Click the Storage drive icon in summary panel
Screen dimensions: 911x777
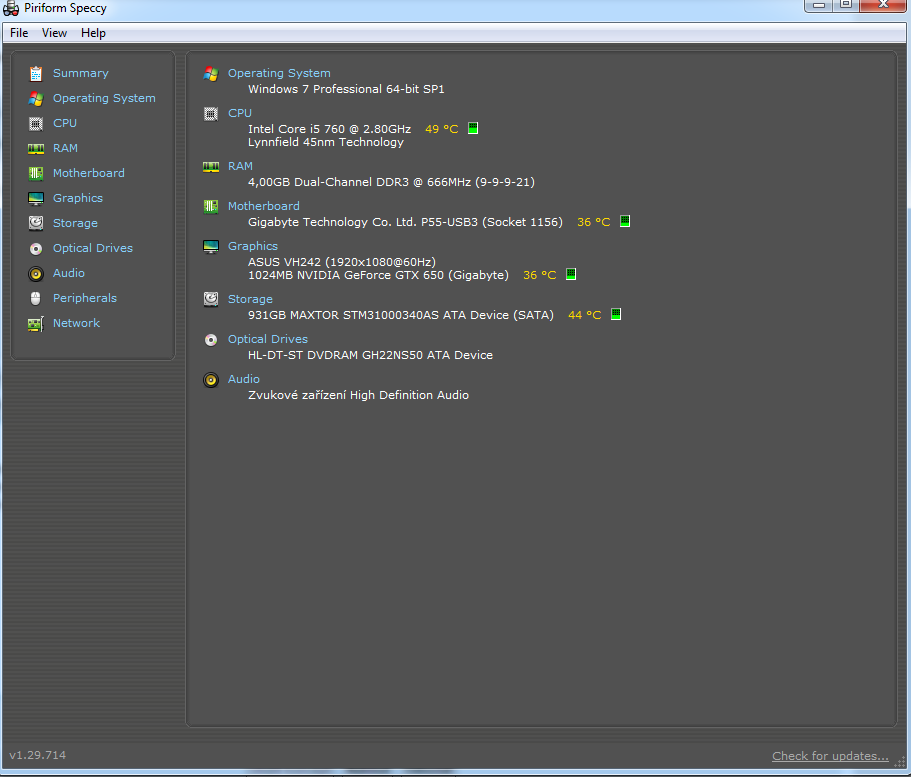tap(211, 299)
